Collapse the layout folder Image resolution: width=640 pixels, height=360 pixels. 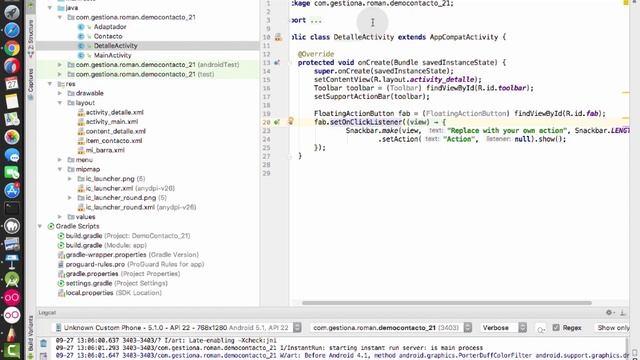point(60,103)
